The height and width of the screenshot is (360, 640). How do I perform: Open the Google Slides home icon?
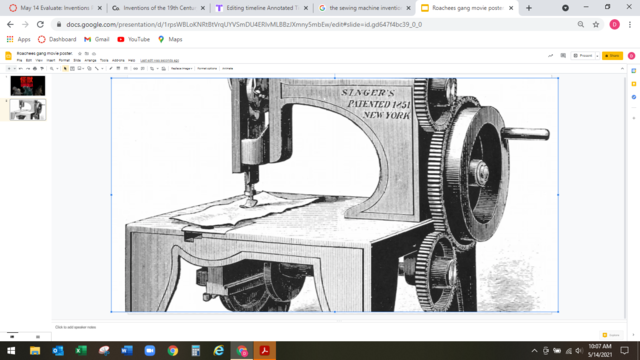pos(8,56)
